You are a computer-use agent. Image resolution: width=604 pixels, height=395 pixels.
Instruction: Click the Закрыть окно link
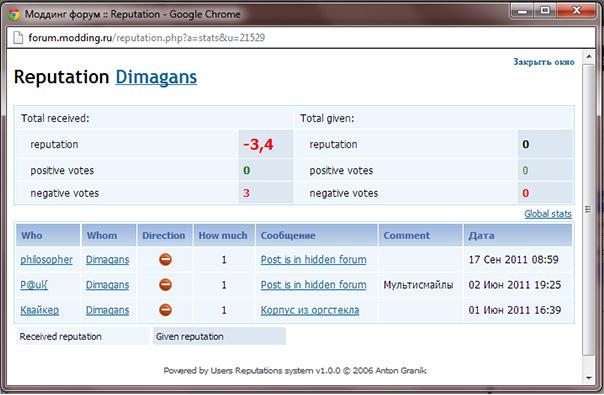tap(544, 62)
